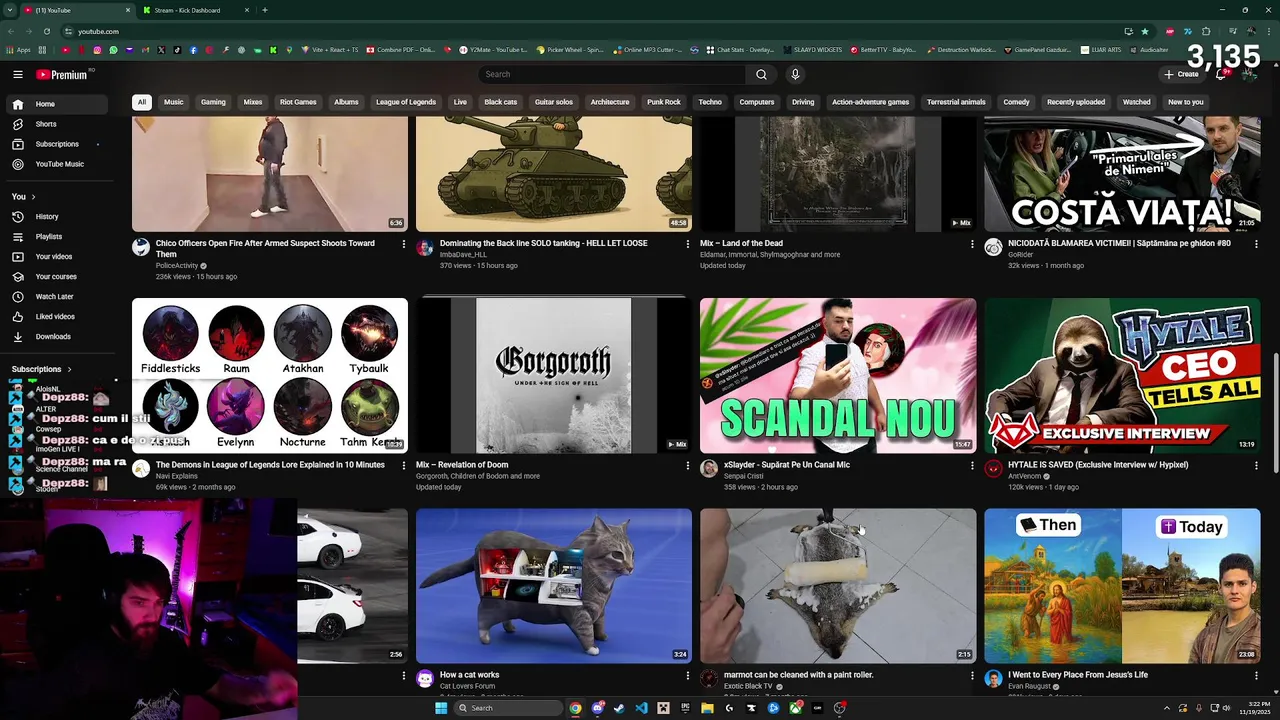This screenshot has height=720, width=1280.
Task: Open Chrome from the taskbar
Action: click(x=575, y=708)
